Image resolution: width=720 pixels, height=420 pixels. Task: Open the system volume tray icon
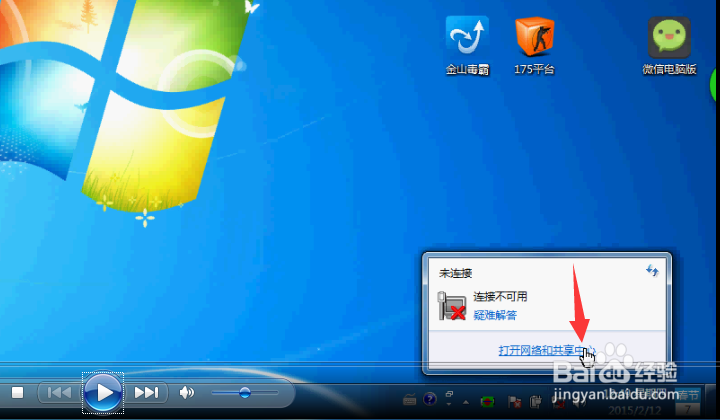579,402
